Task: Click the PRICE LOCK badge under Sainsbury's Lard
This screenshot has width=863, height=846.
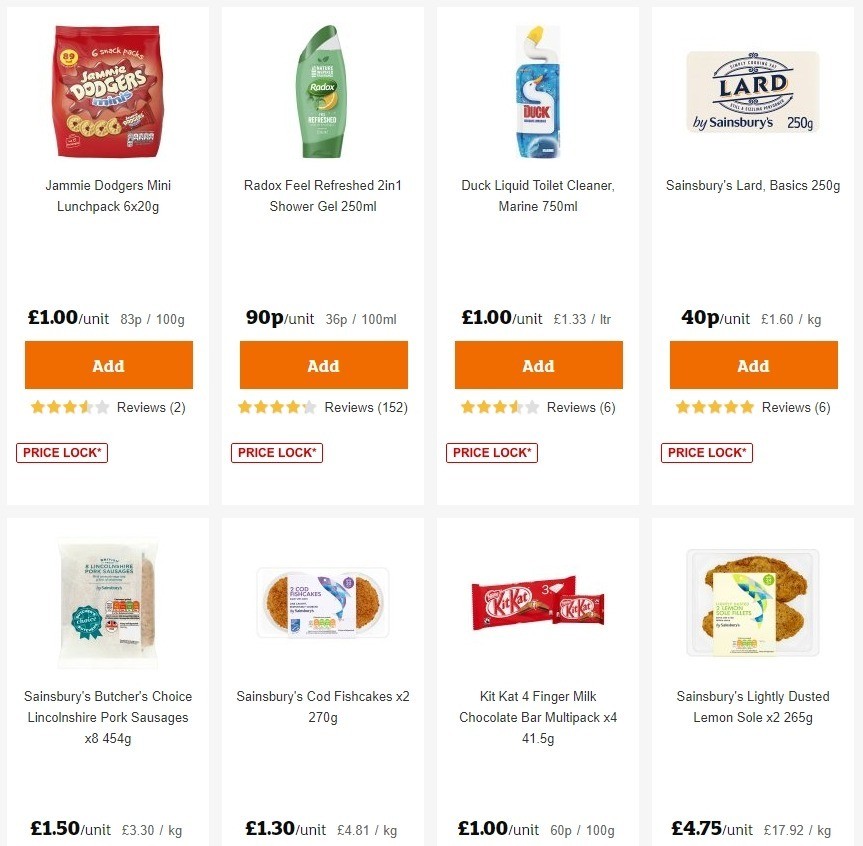Action: point(706,452)
